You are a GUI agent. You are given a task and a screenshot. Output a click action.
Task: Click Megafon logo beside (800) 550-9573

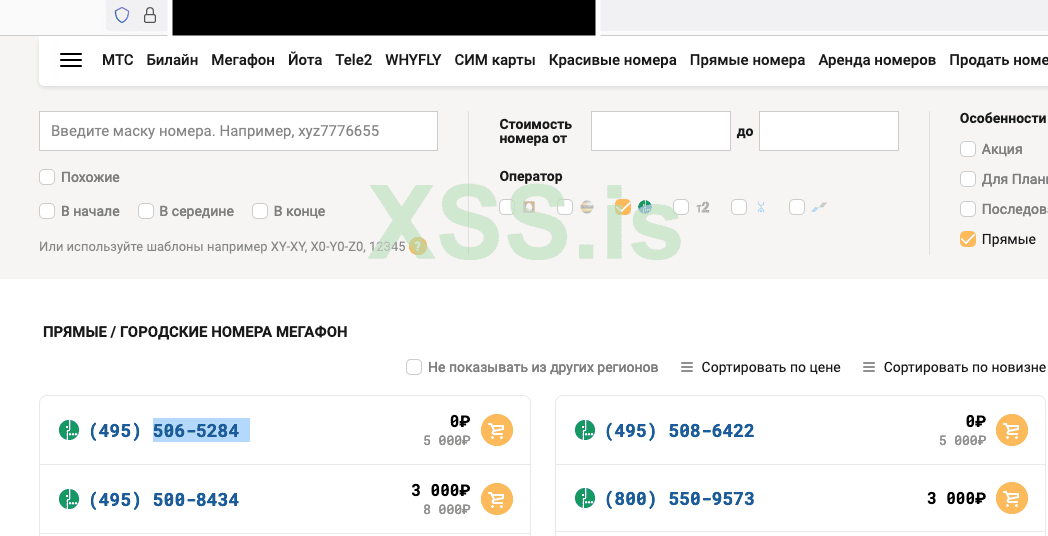[x=585, y=498]
